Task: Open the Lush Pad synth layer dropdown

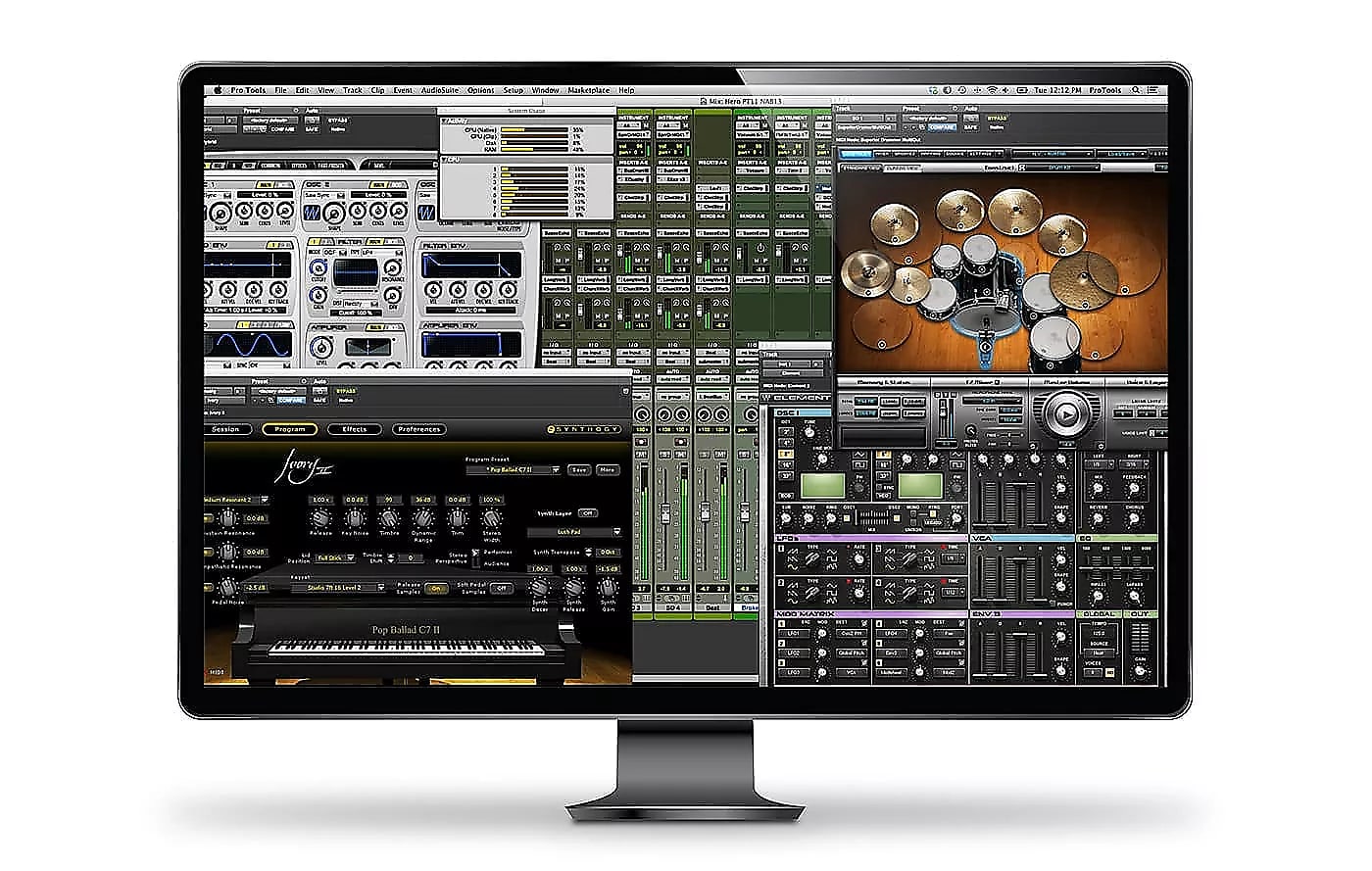Action: click(571, 532)
